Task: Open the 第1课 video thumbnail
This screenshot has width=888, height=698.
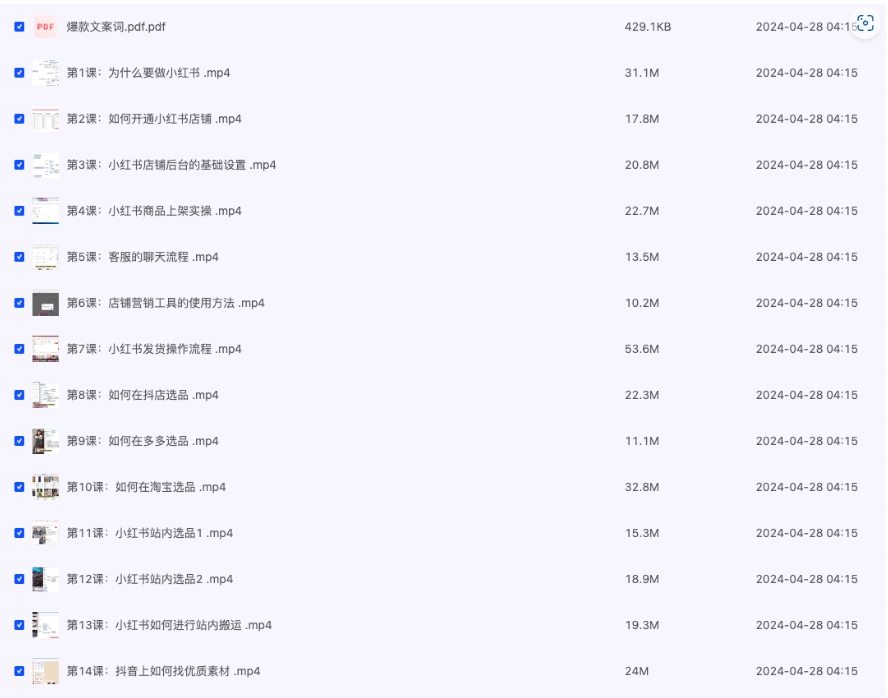Action: pos(45,73)
